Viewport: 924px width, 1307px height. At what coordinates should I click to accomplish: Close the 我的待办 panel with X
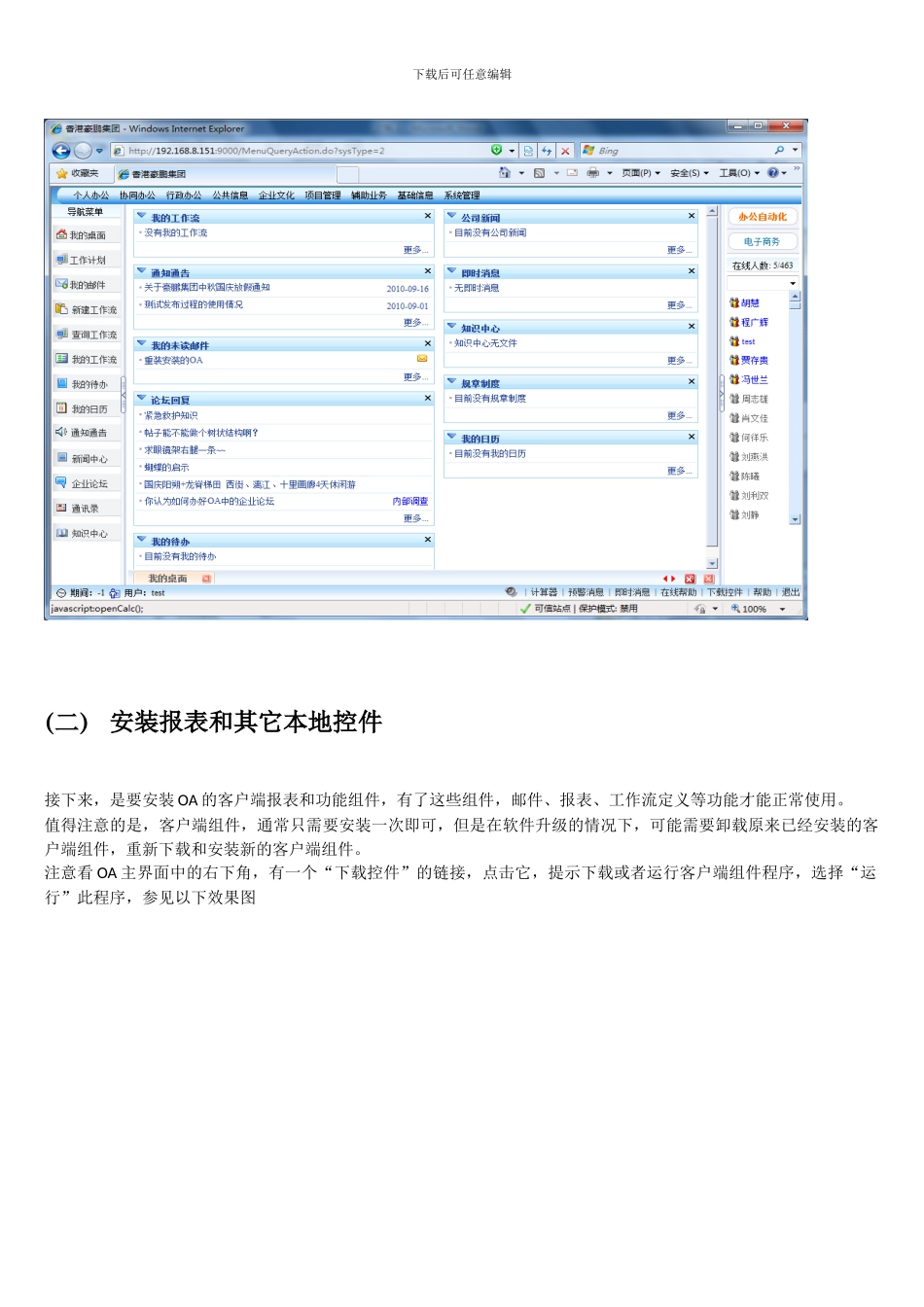click(x=427, y=540)
